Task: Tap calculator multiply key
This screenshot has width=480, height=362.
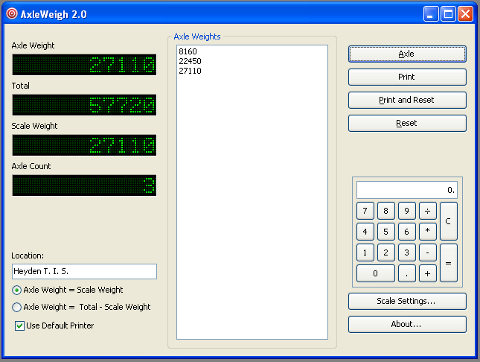Action: tap(428, 232)
